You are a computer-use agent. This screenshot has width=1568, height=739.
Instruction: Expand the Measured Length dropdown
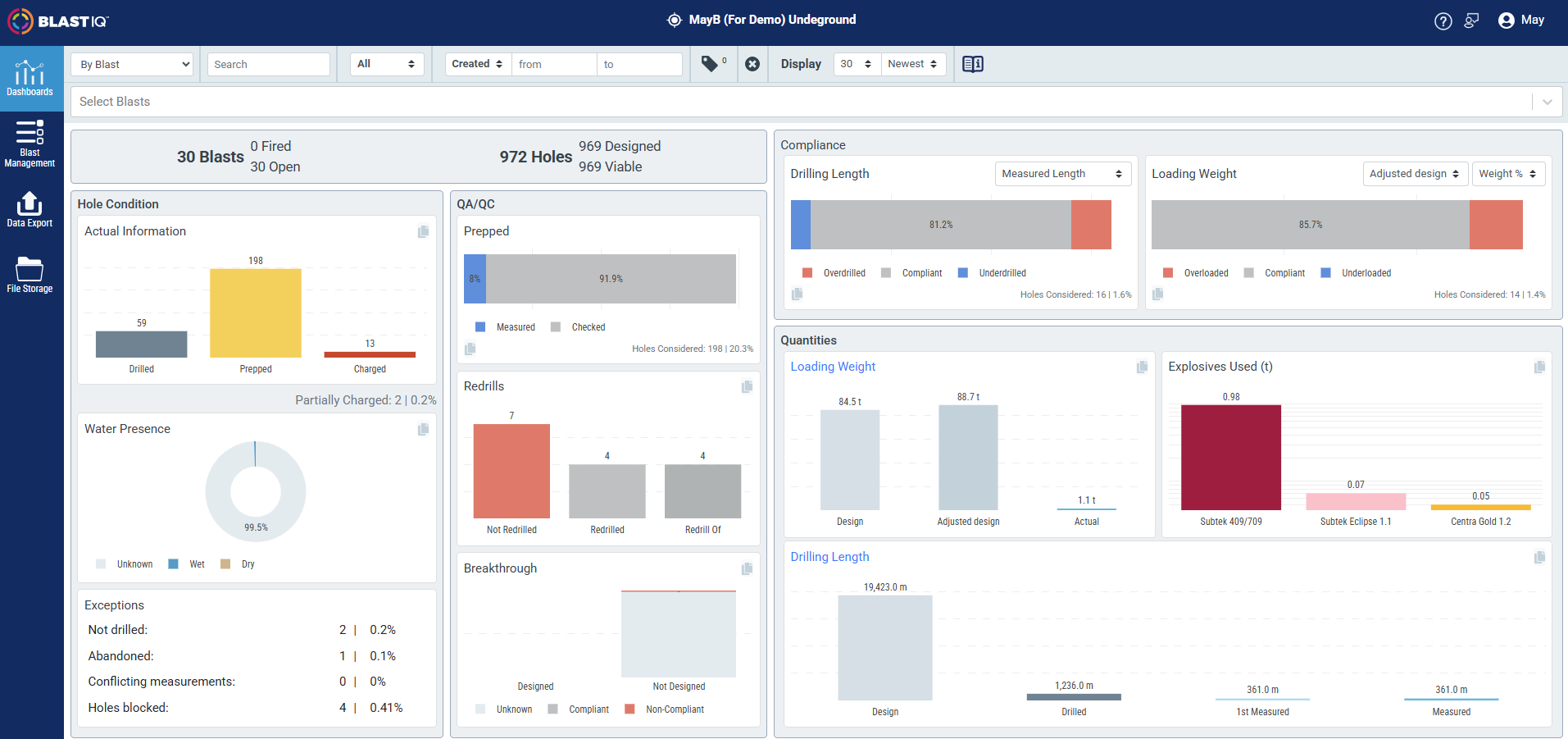[x=1063, y=174]
